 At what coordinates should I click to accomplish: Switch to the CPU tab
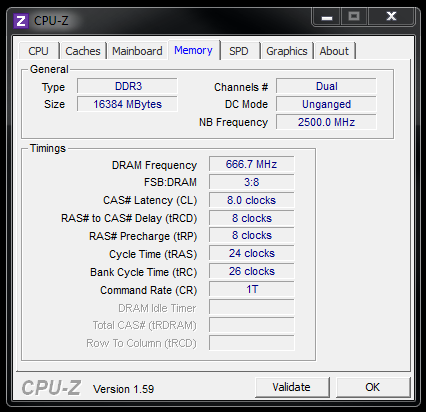39,51
